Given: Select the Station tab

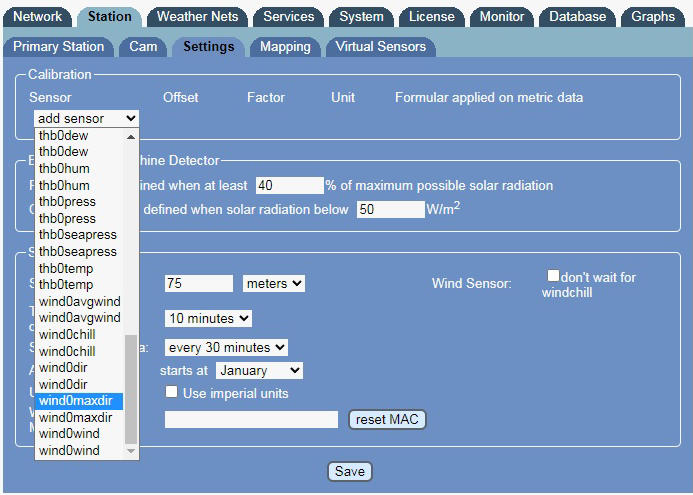Looking at the screenshot, I should pos(110,17).
